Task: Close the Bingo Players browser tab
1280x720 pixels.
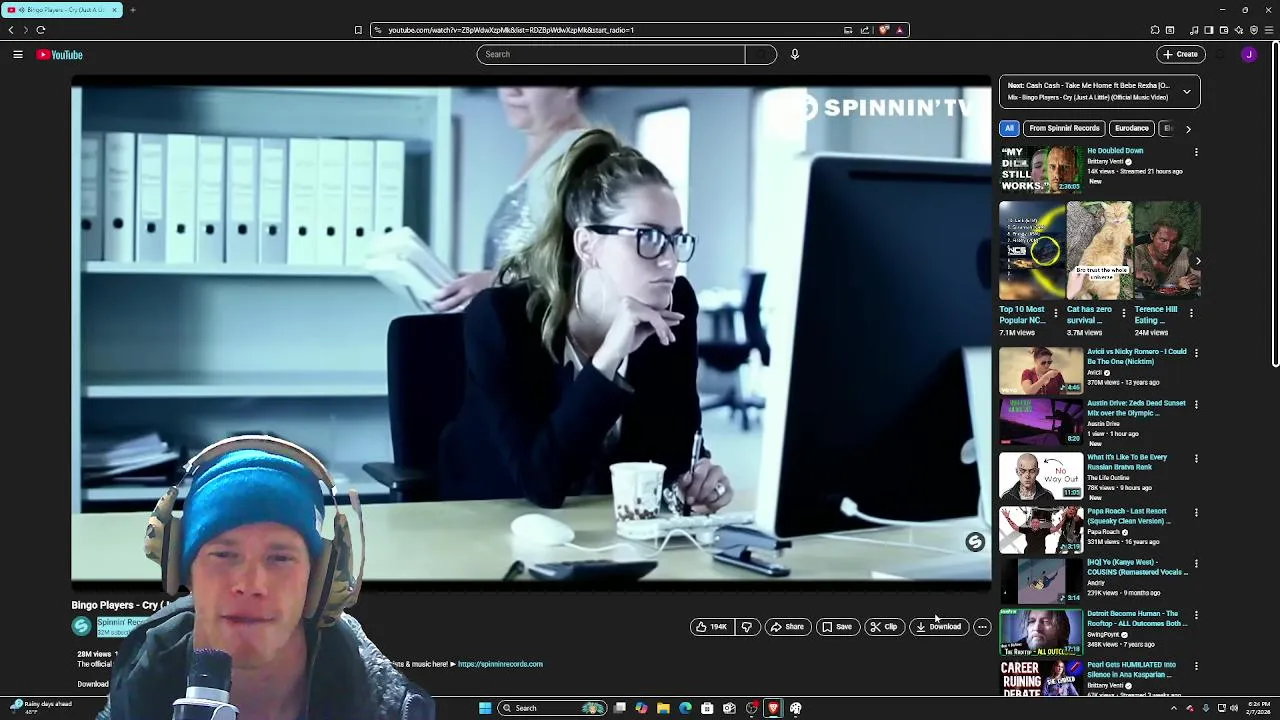Action: tap(114, 10)
